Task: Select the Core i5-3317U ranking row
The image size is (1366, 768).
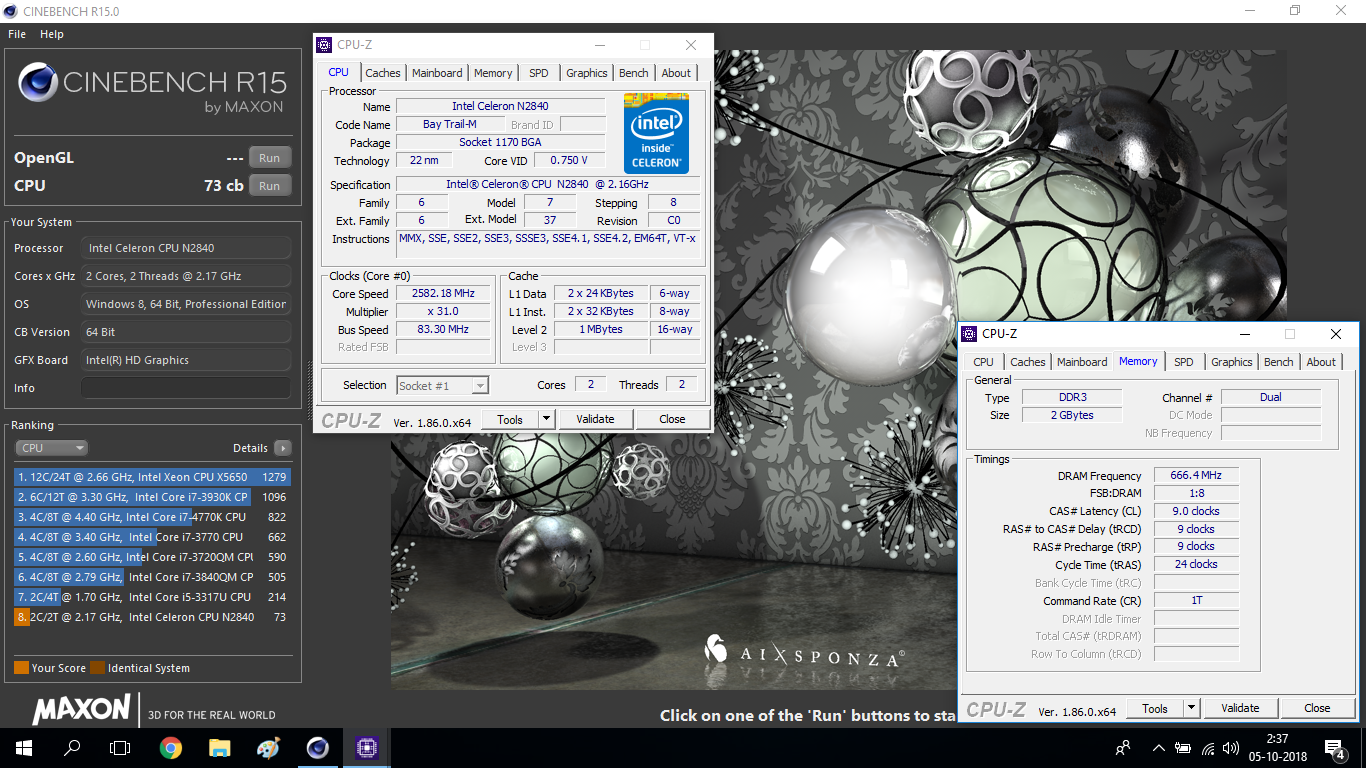Action: point(152,597)
